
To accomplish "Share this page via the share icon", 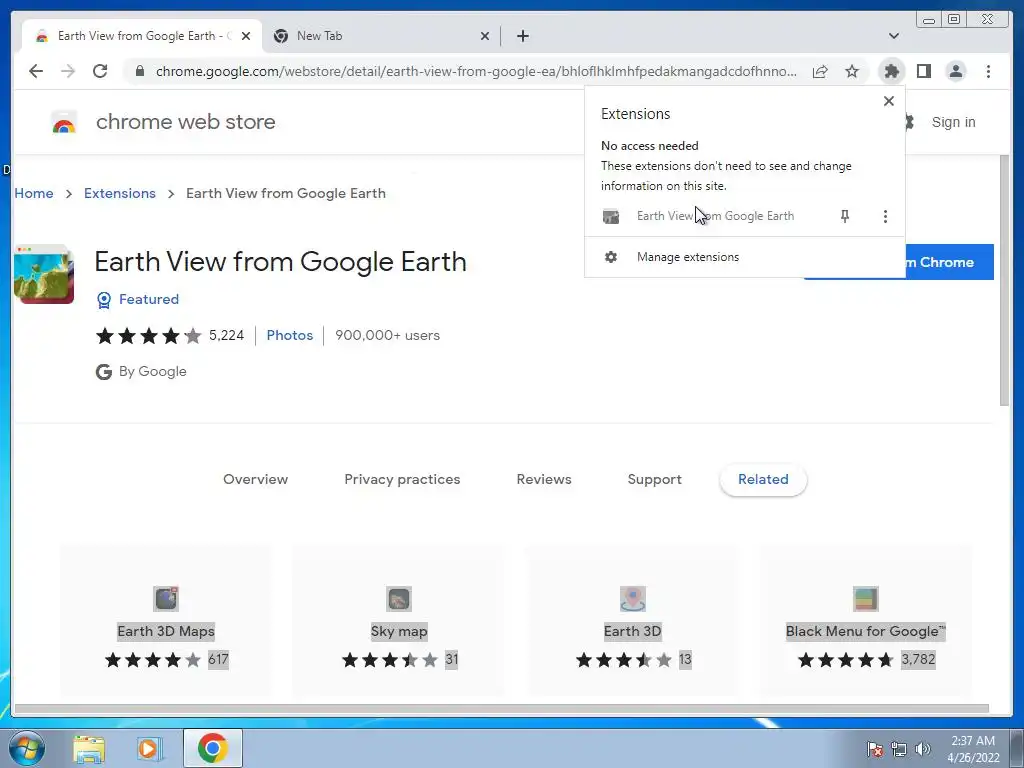I will 820,71.
